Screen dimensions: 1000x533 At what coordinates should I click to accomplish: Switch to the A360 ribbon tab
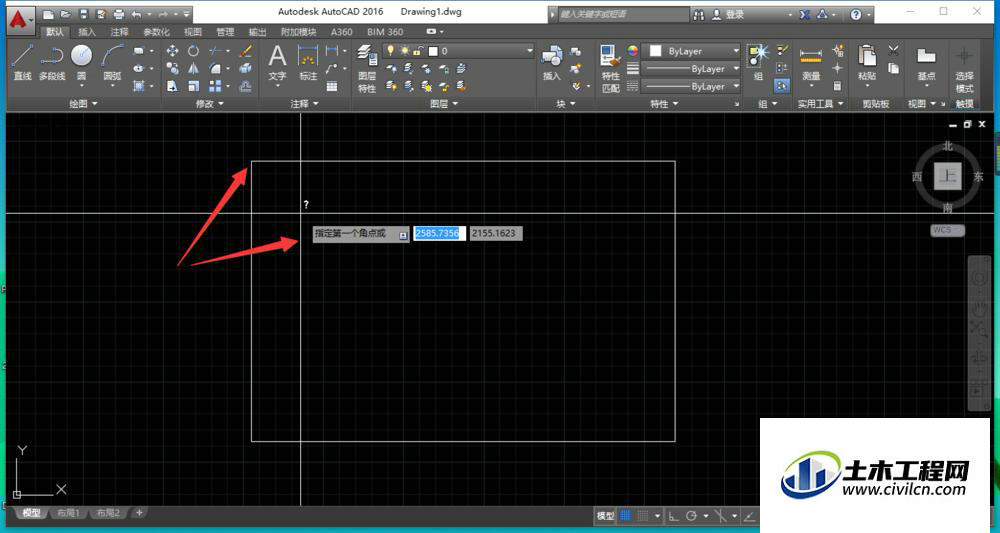click(341, 32)
